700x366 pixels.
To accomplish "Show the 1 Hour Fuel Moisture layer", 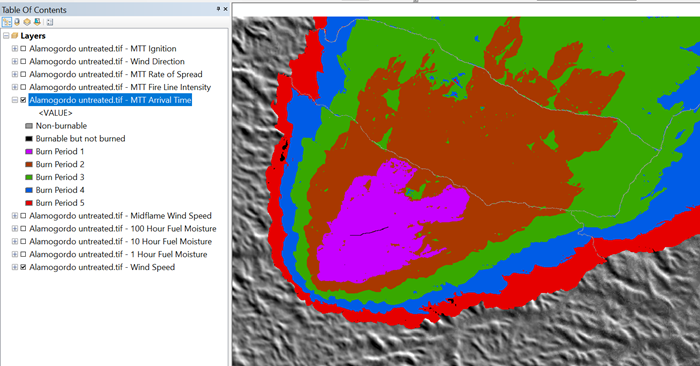I will 23,255.
